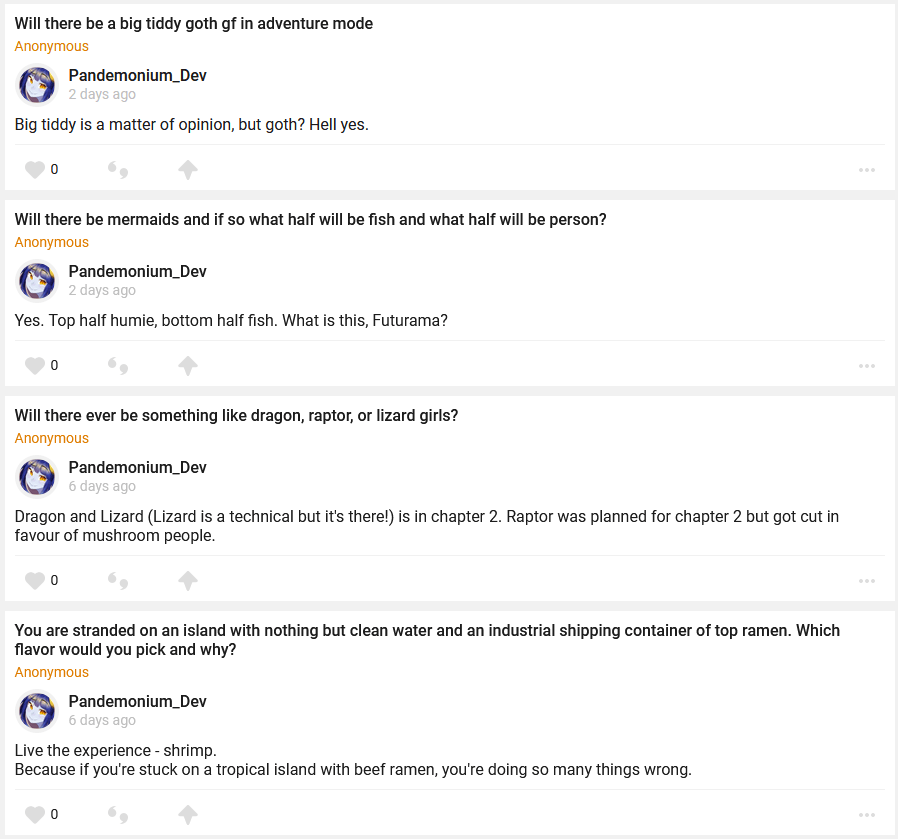Open the '2 days ago' timestamp on goth answer
Screen dimensions: 898x839
(102, 95)
